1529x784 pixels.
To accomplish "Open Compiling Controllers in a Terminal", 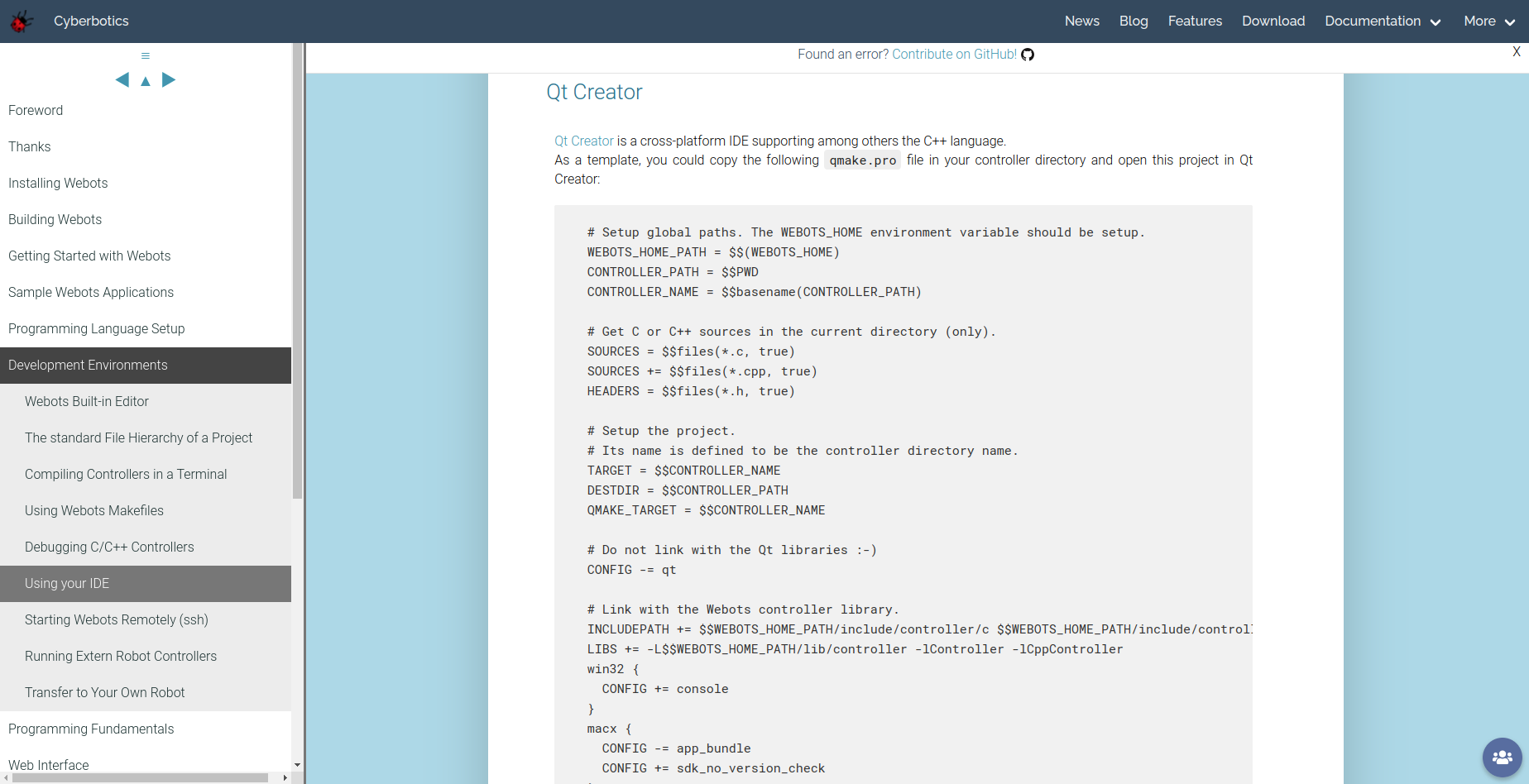I will click(146, 475).
